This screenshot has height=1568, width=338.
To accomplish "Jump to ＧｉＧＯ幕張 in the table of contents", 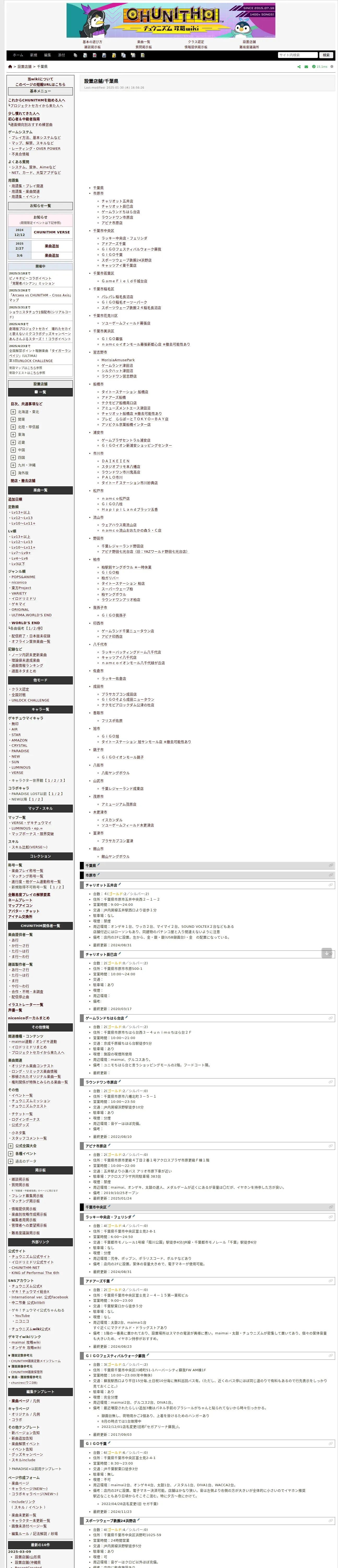I will (x=112, y=339).
